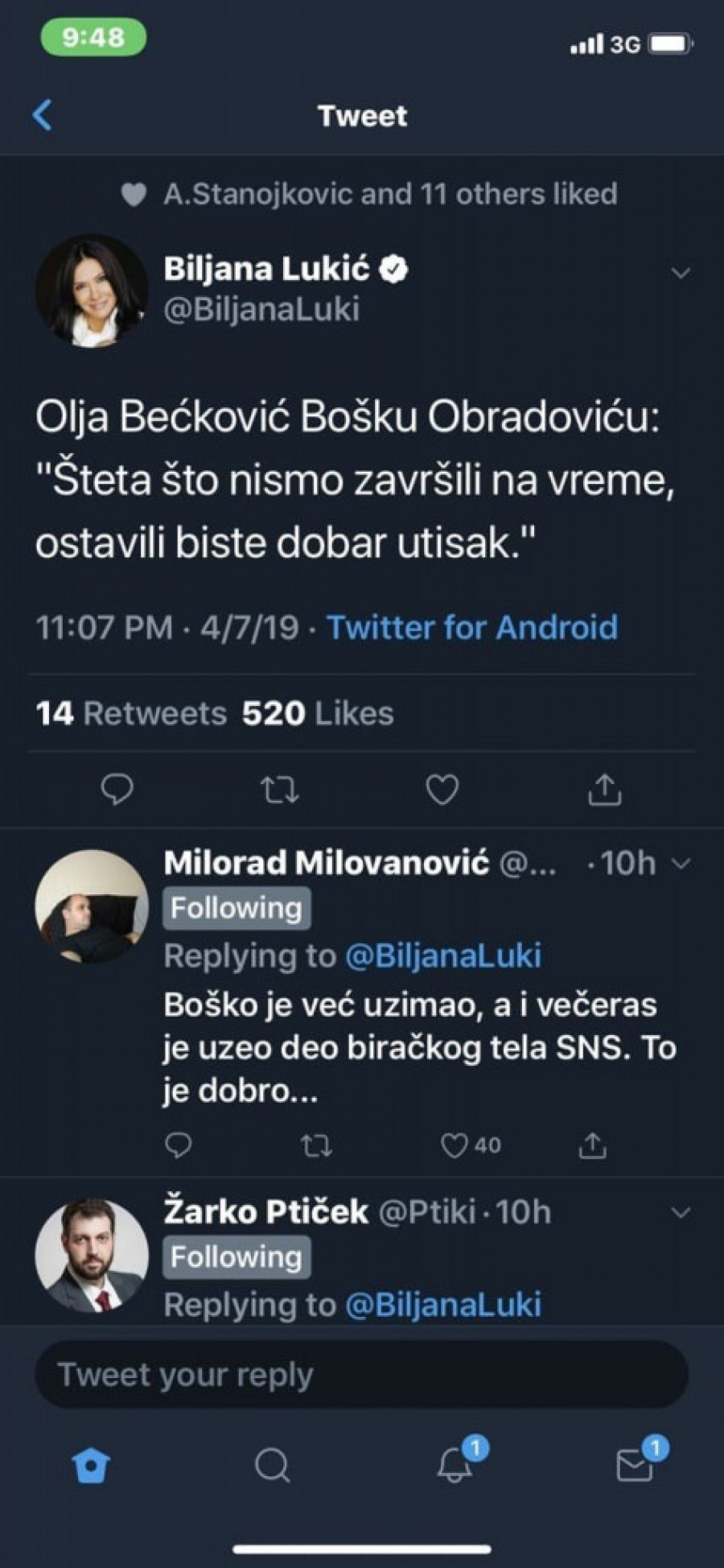Reply to Biljana Lukić's main tweet
This screenshot has height=1568, width=724.
click(x=117, y=790)
